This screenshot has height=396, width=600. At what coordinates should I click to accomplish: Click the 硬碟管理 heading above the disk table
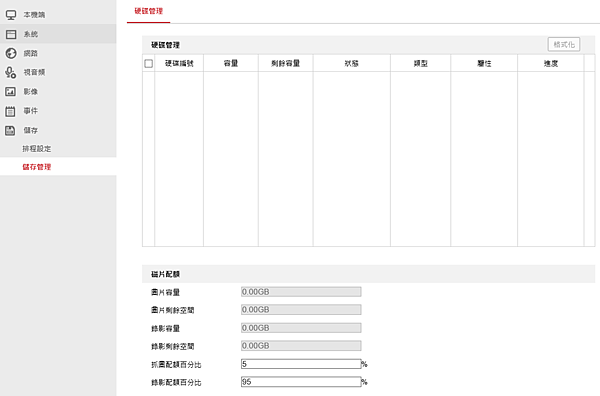click(165, 45)
